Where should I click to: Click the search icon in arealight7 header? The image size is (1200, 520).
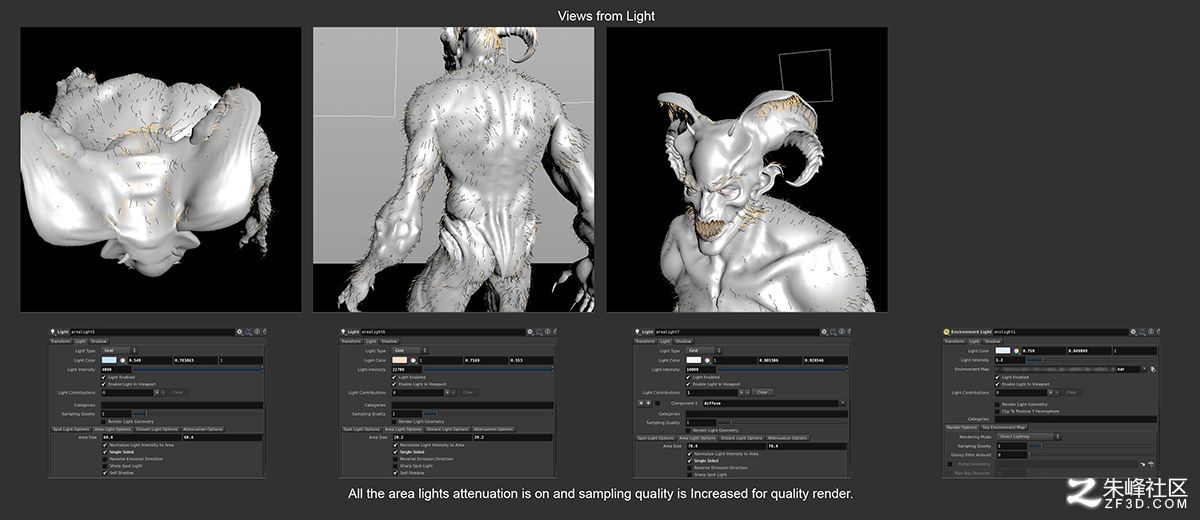(833, 332)
